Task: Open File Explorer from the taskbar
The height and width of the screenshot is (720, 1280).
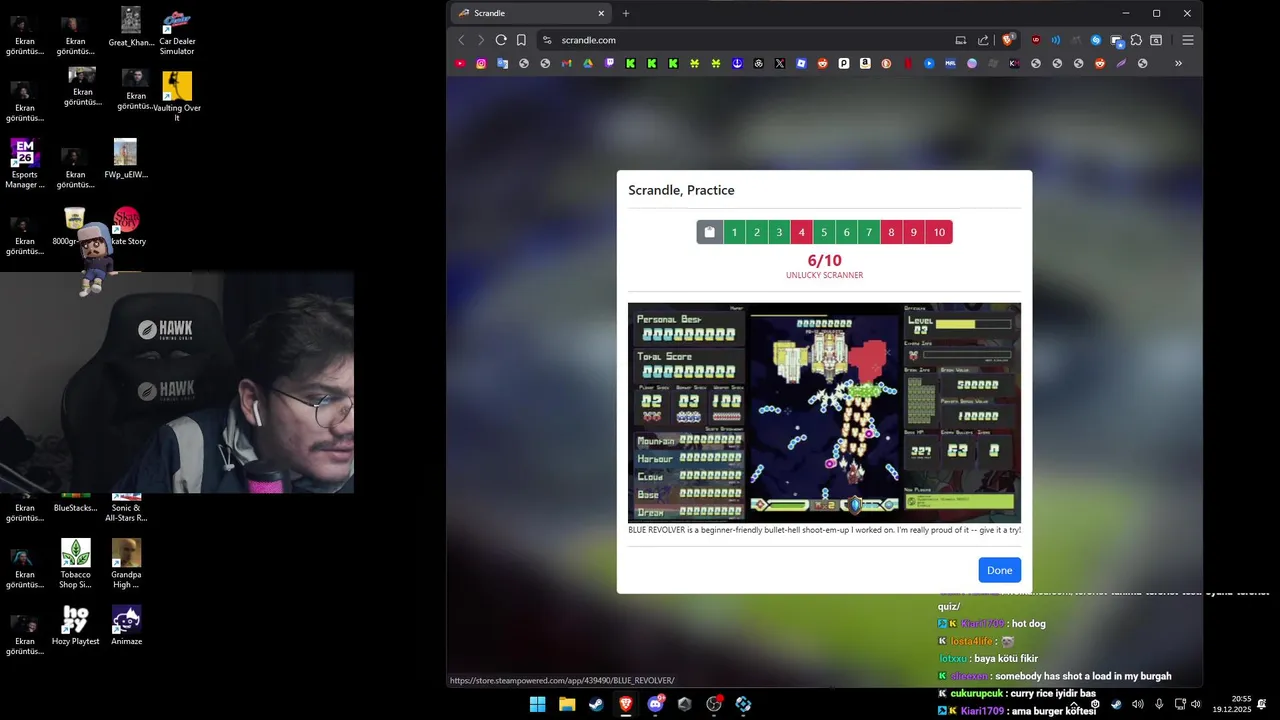Action: tap(567, 704)
